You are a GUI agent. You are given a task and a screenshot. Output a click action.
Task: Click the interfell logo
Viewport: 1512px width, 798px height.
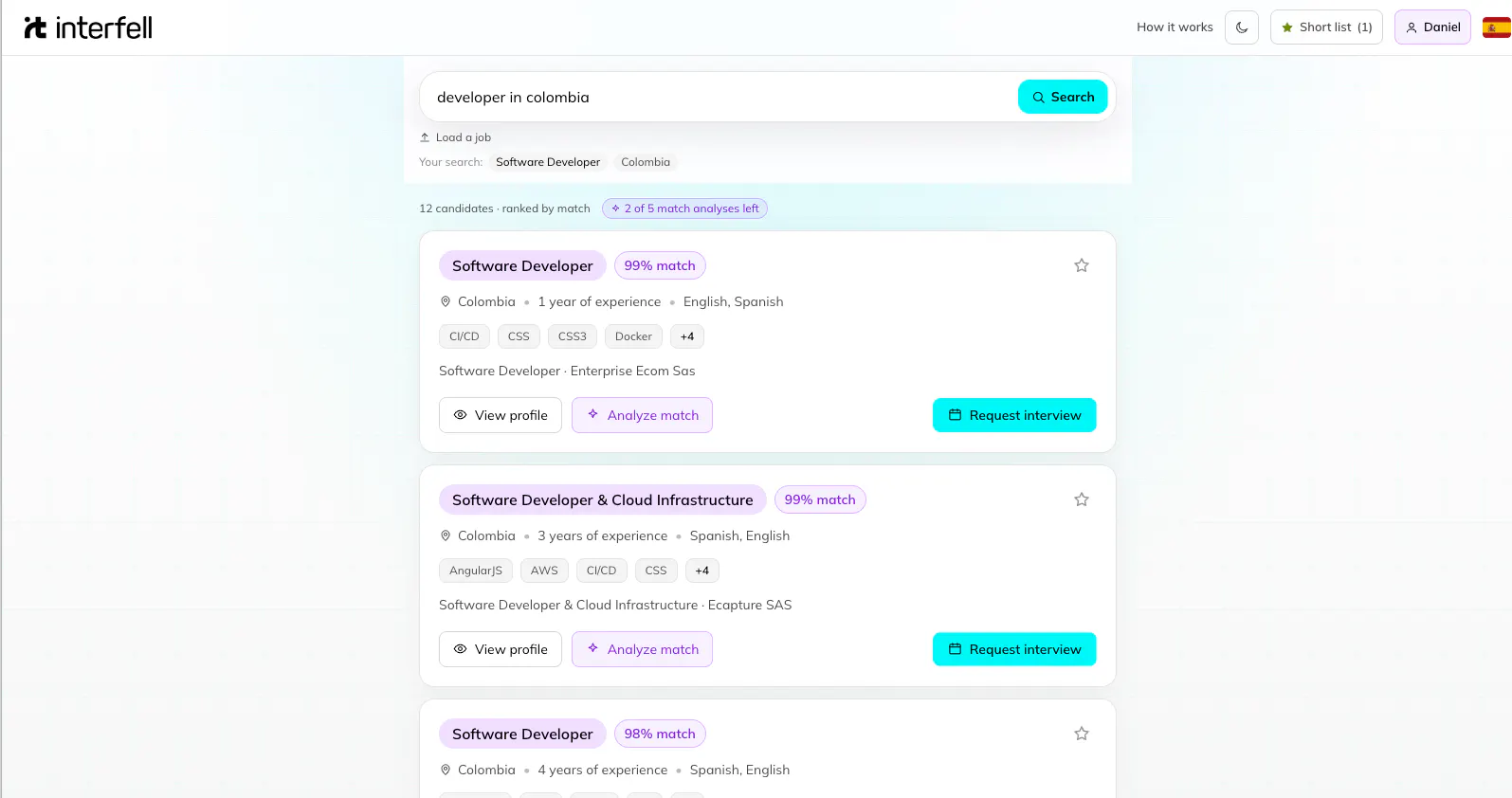[88, 27]
